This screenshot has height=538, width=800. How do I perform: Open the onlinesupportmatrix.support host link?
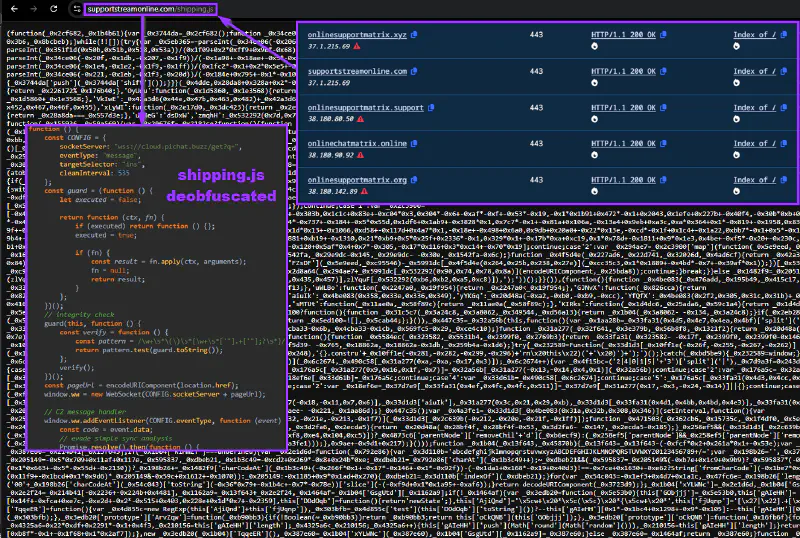click(x=365, y=108)
